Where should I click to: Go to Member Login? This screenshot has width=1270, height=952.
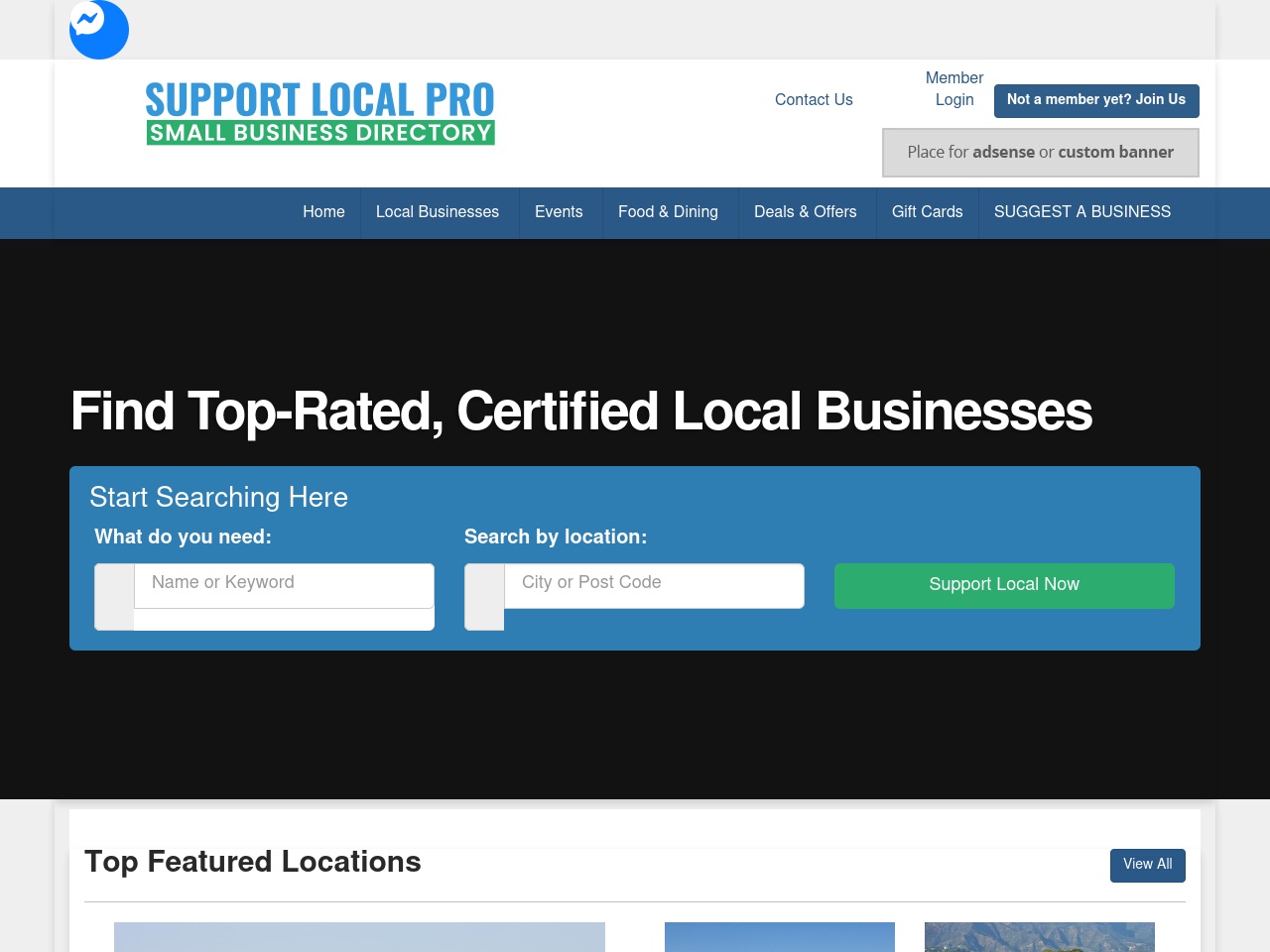click(954, 88)
